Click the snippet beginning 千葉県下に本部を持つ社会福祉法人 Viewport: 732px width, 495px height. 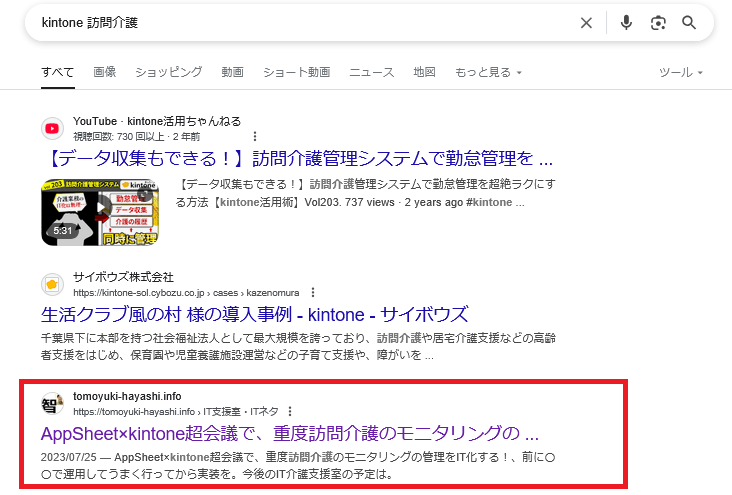pyautogui.click(x=298, y=346)
